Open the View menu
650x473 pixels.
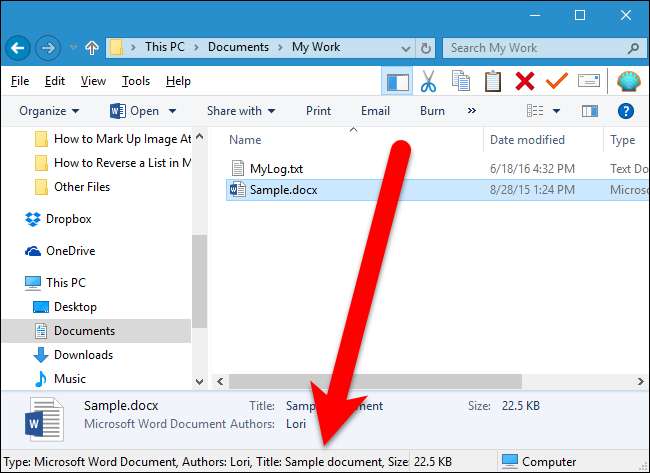pyautogui.click(x=93, y=81)
